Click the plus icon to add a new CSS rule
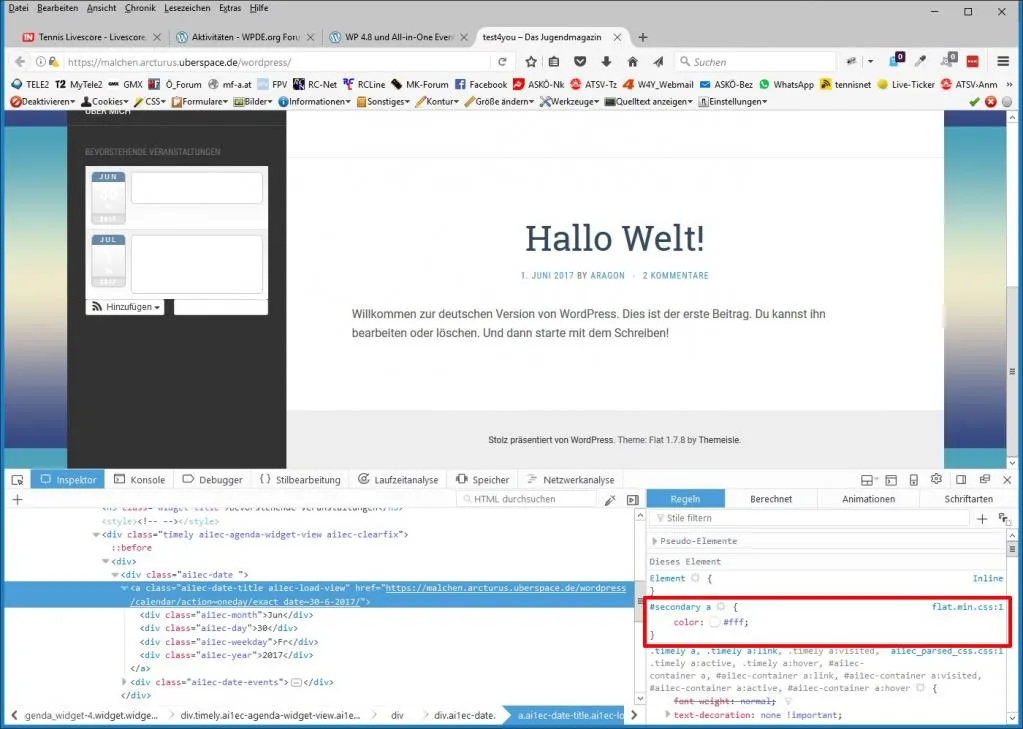The height and width of the screenshot is (729, 1023). (x=982, y=519)
